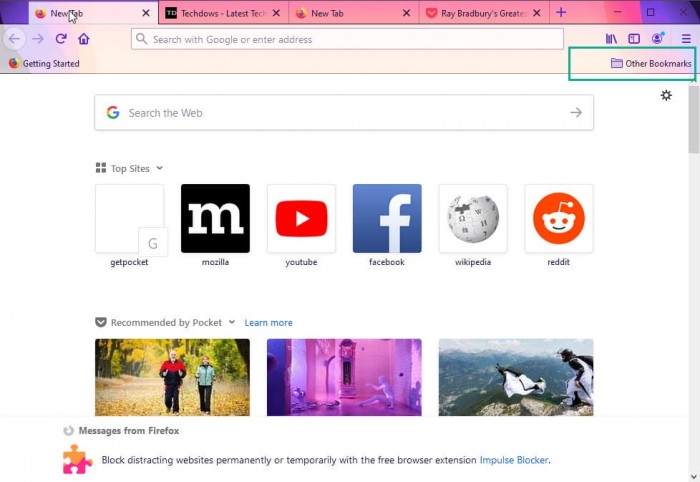Focus the Search the Web box
This screenshot has width=700, height=482.
click(x=344, y=112)
